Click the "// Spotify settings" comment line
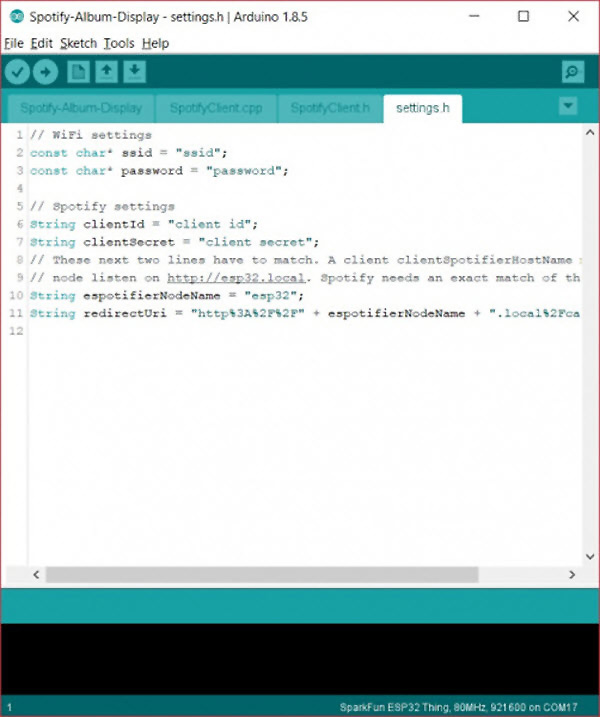 [x=102, y=206]
